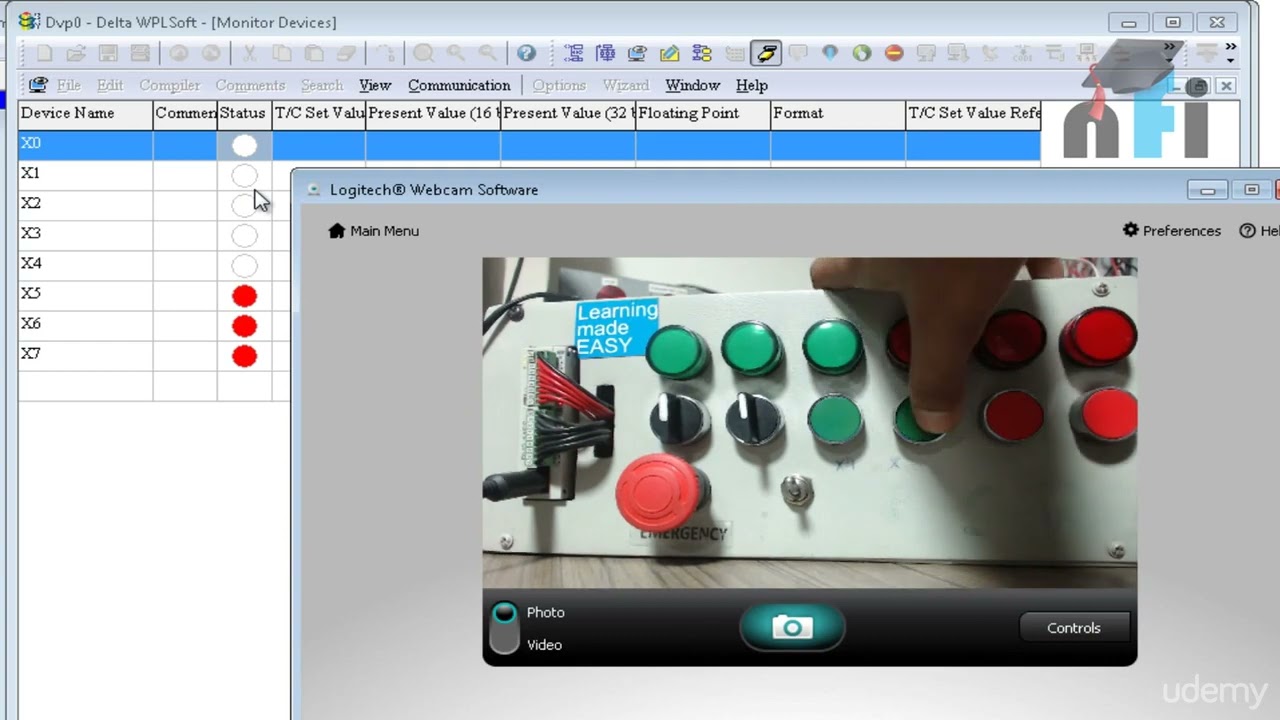The image size is (1280, 720).
Task: Click the red X5 status indicator
Action: [244, 296]
